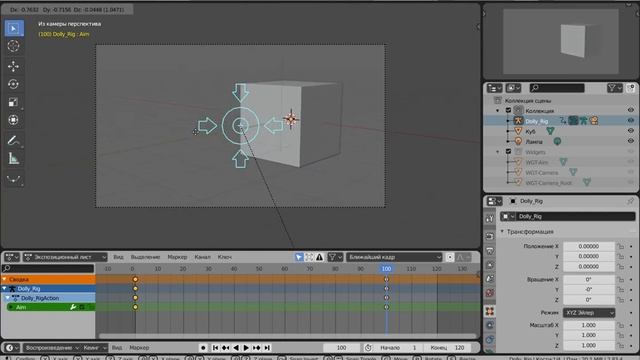Toggle only selected channels filter

coord(299,257)
